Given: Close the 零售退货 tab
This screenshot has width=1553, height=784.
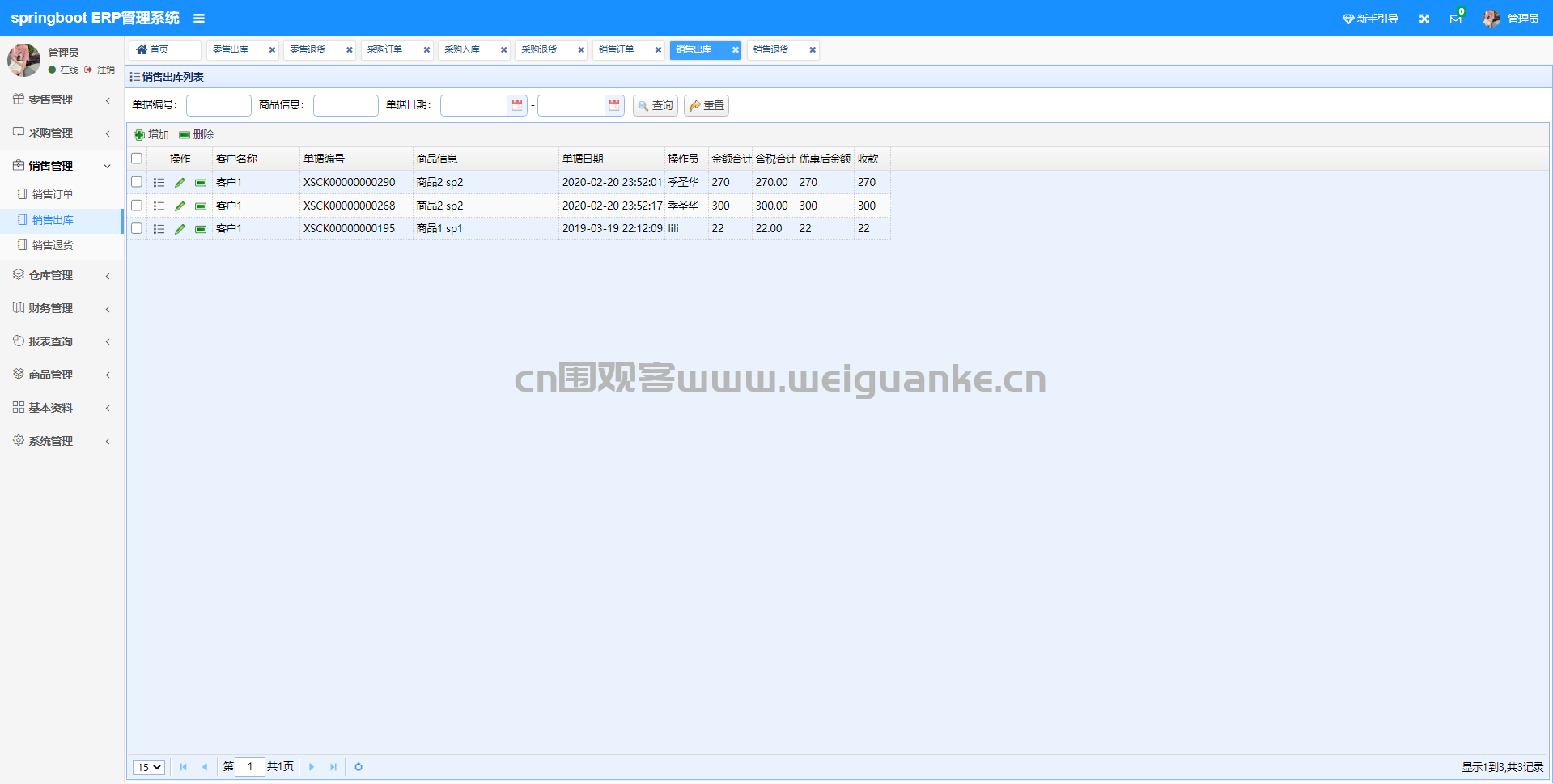Looking at the screenshot, I should pos(350,50).
